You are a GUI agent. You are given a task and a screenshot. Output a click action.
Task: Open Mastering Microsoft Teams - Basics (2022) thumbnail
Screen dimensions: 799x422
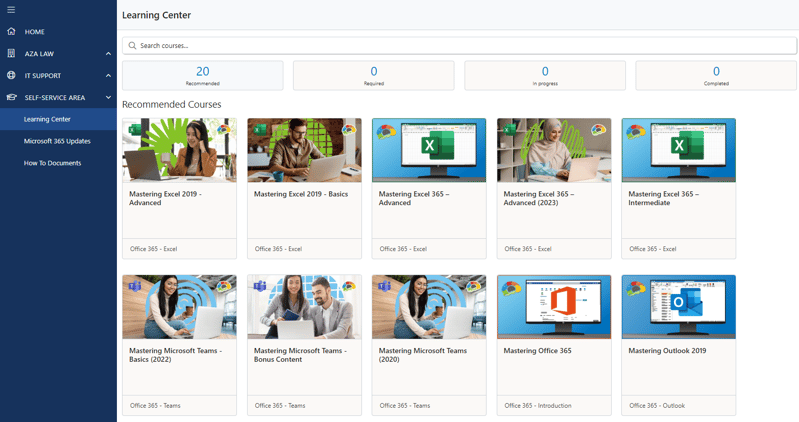179,307
